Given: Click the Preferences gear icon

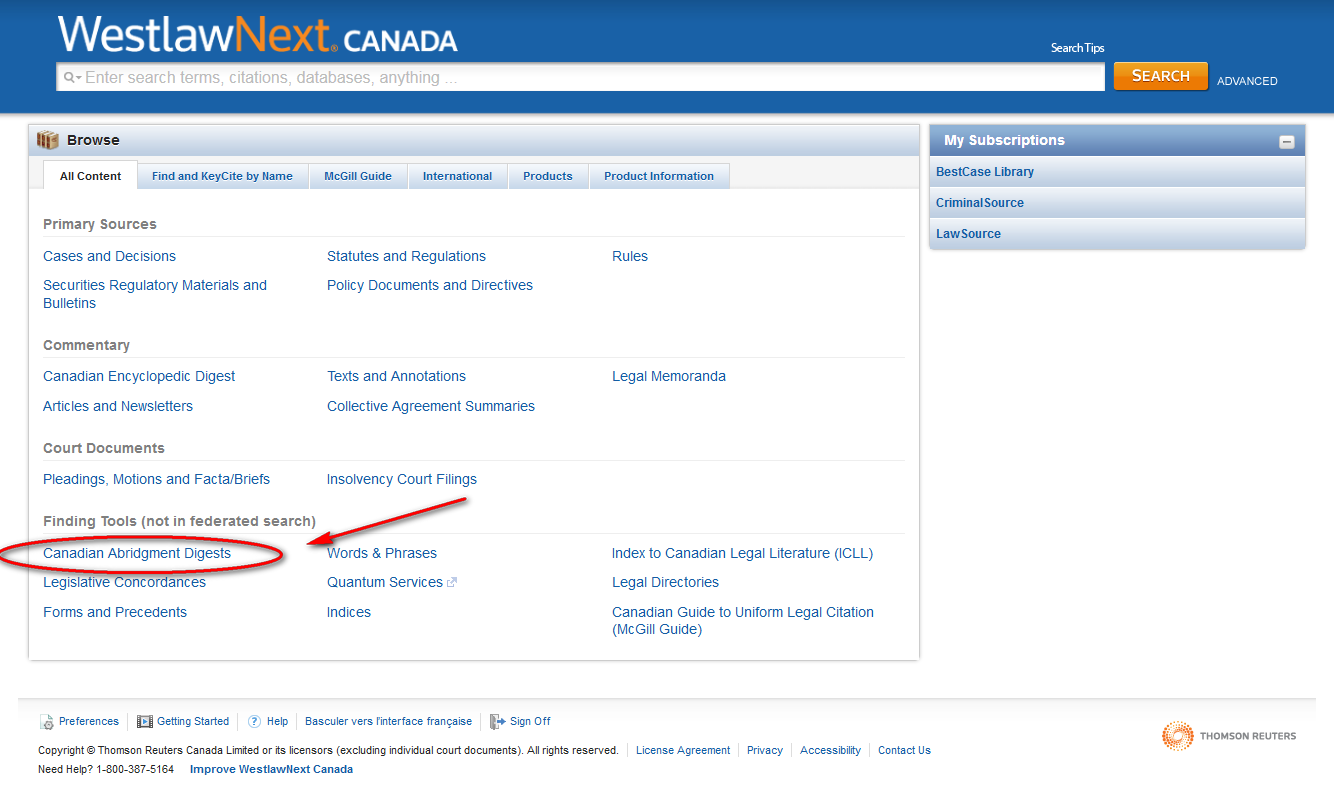Looking at the screenshot, I should [x=47, y=722].
